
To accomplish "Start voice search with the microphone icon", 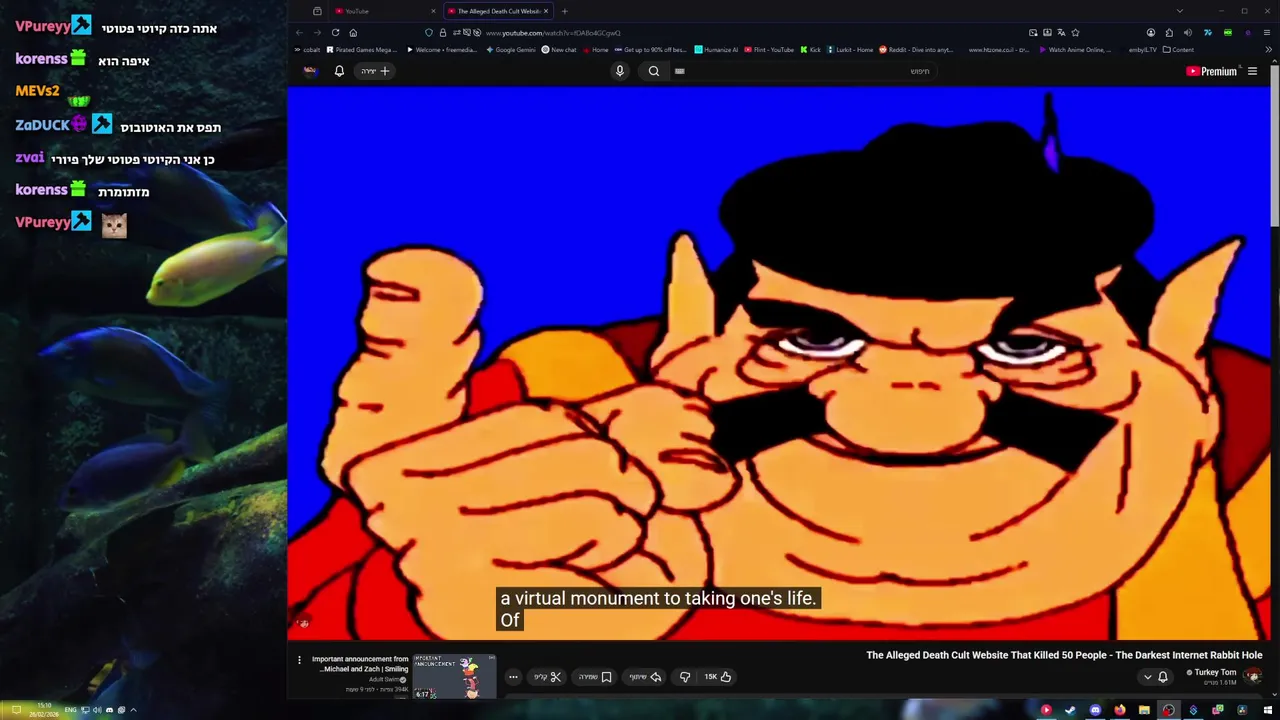I will (620, 71).
